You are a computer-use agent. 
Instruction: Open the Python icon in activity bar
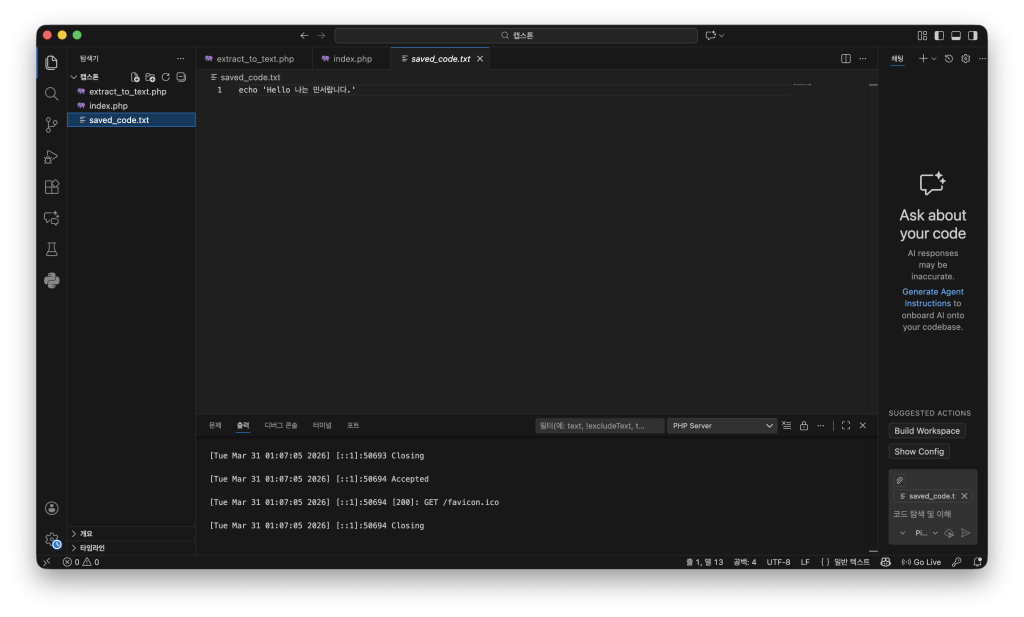point(52,280)
